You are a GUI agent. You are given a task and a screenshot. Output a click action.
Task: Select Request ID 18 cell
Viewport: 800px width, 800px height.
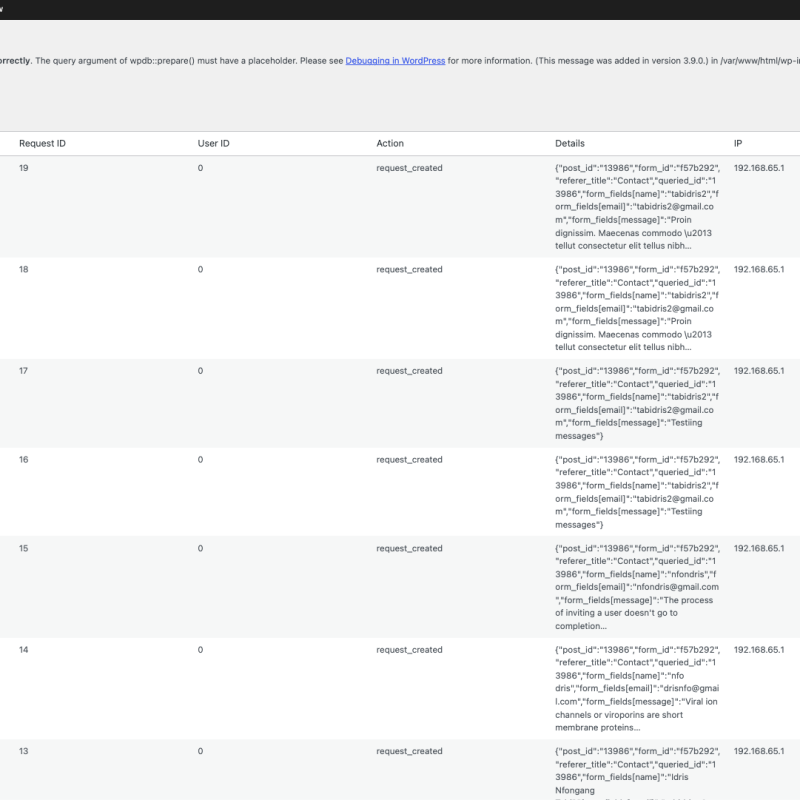(23, 269)
